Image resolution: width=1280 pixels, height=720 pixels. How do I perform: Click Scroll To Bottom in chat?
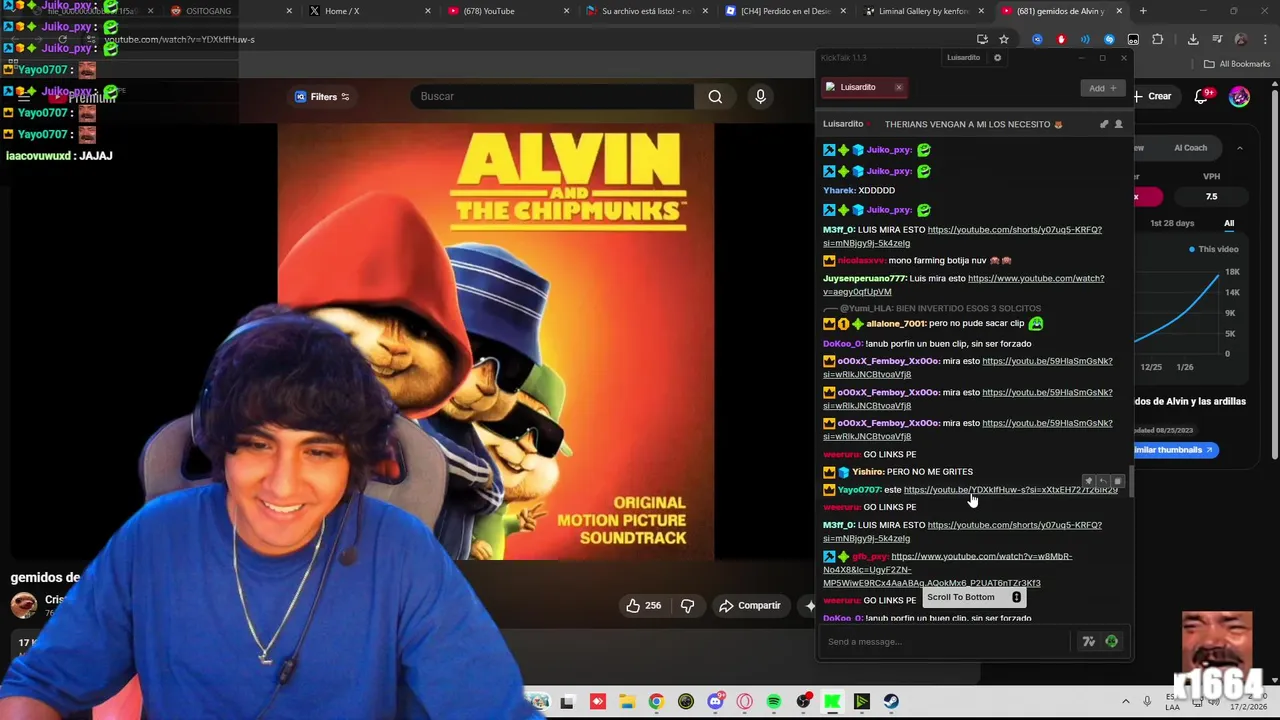(x=973, y=597)
